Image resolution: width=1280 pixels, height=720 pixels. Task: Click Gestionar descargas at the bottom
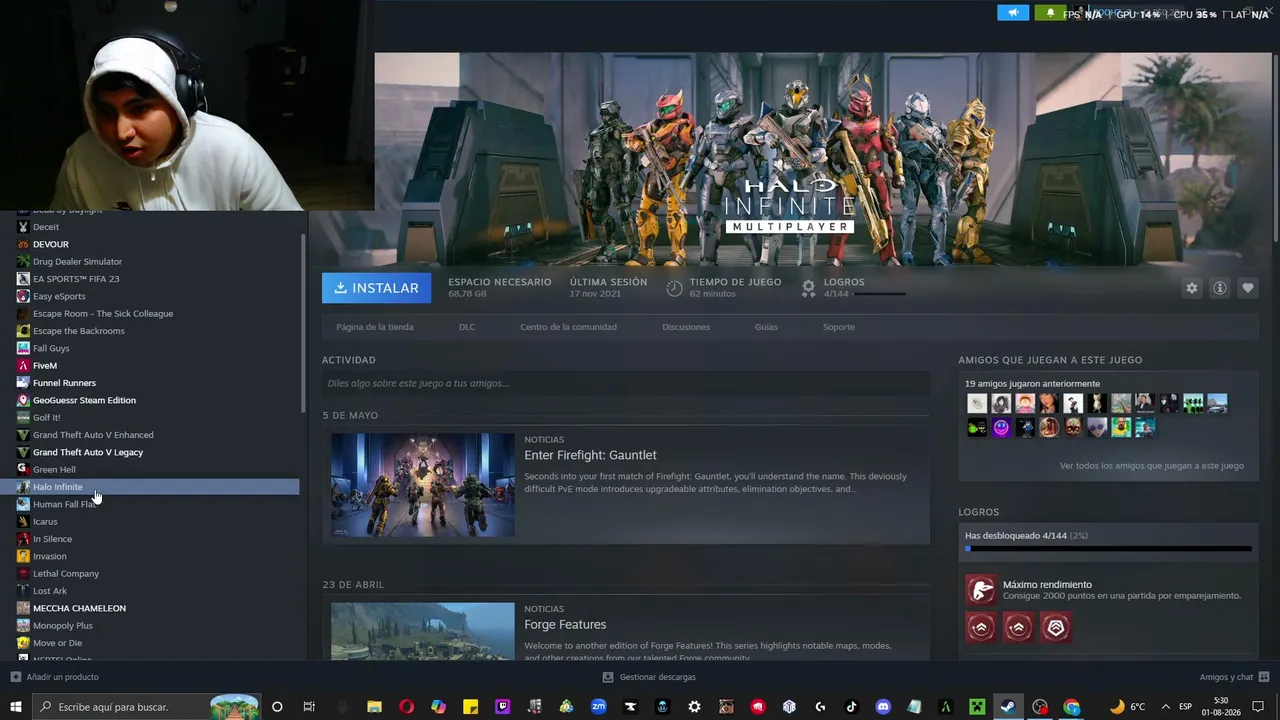(657, 677)
